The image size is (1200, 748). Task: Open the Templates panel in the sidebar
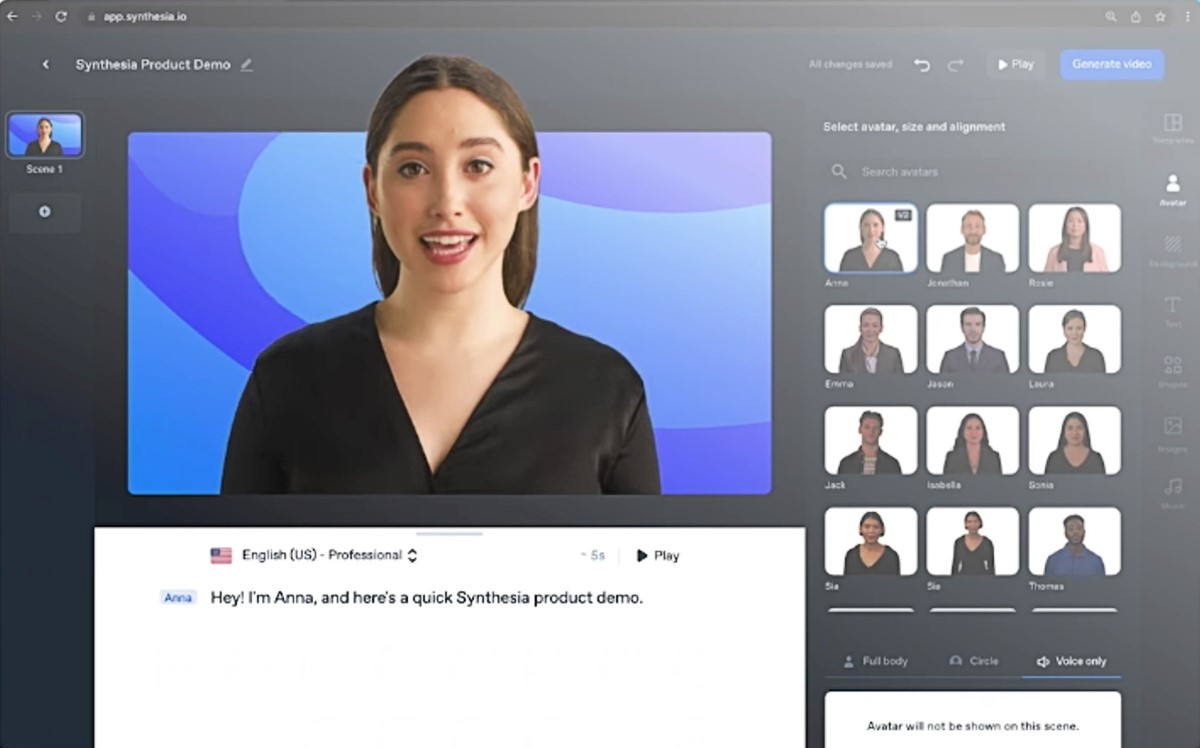1172,128
